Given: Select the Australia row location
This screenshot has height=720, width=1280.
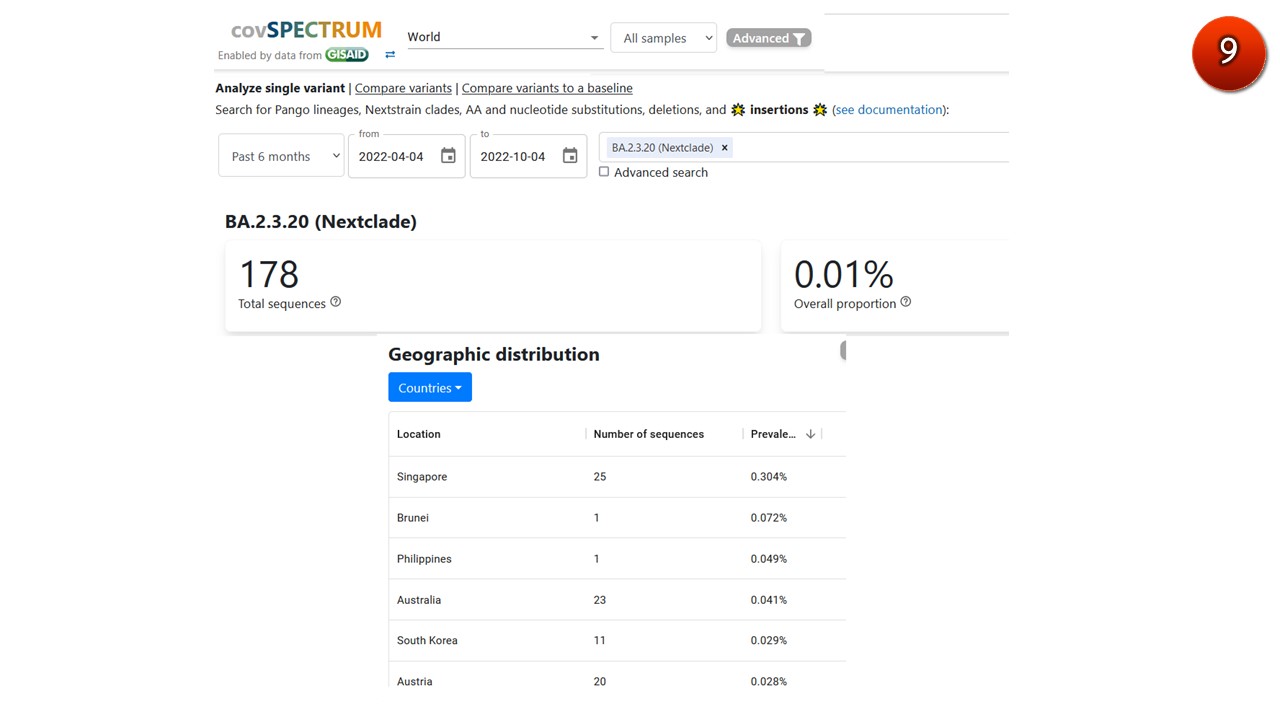Looking at the screenshot, I should [419, 600].
